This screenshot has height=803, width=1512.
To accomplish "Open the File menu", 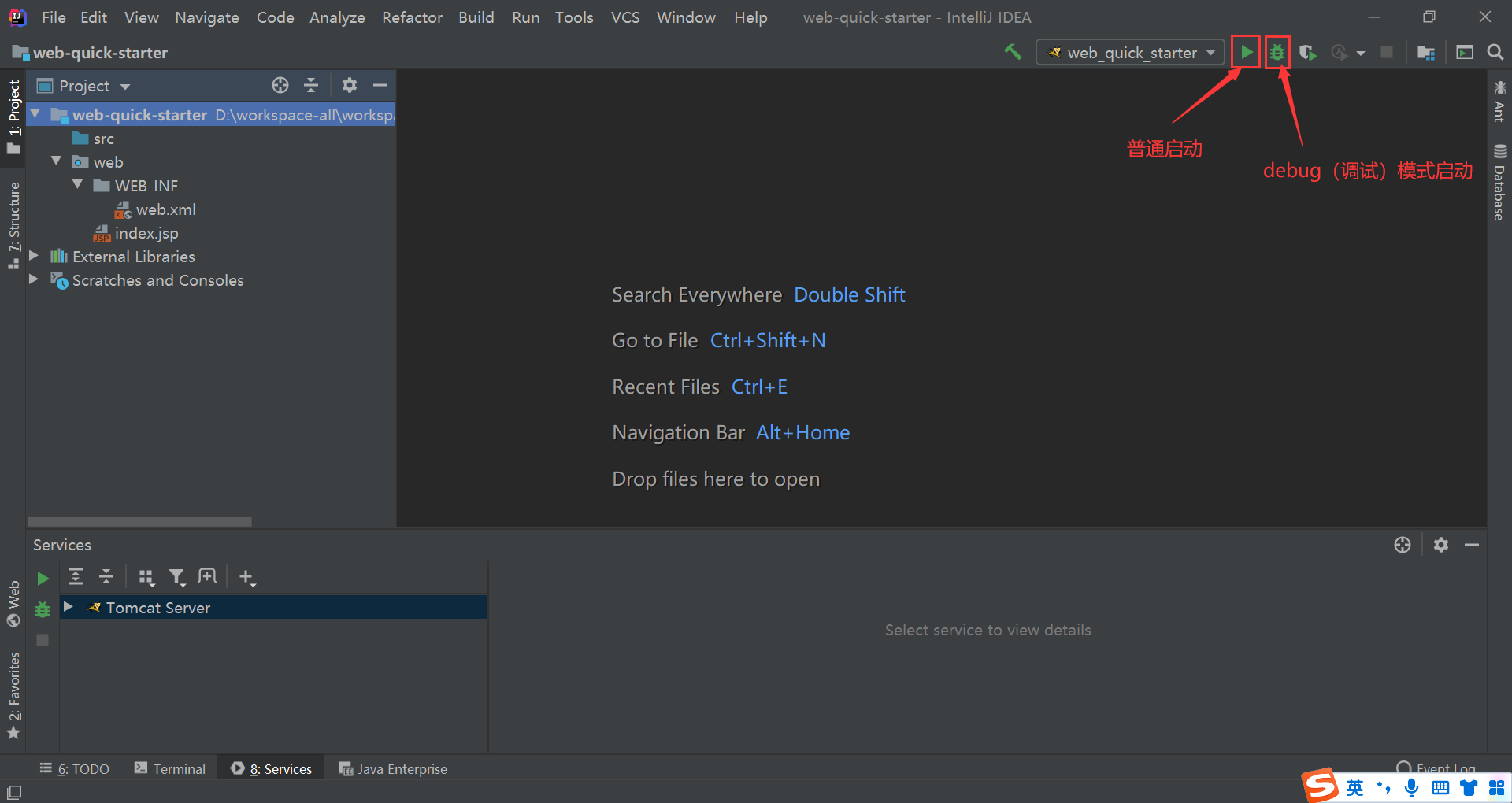I will coord(54,17).
